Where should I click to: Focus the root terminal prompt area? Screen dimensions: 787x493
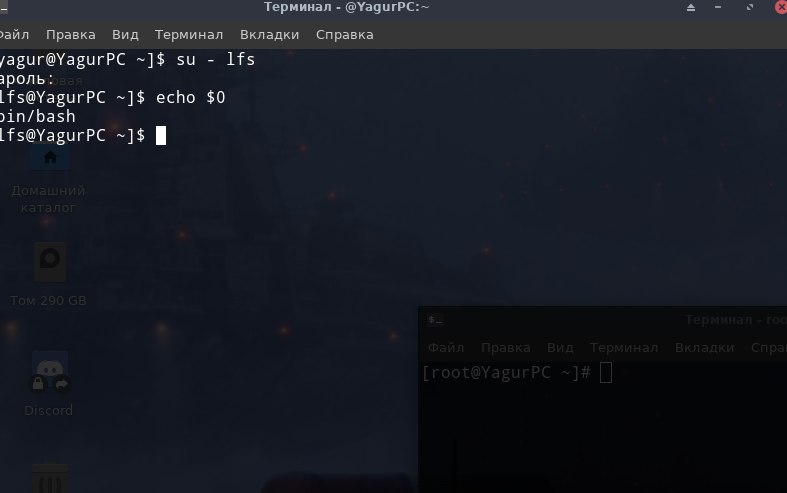tap(602, 427)
